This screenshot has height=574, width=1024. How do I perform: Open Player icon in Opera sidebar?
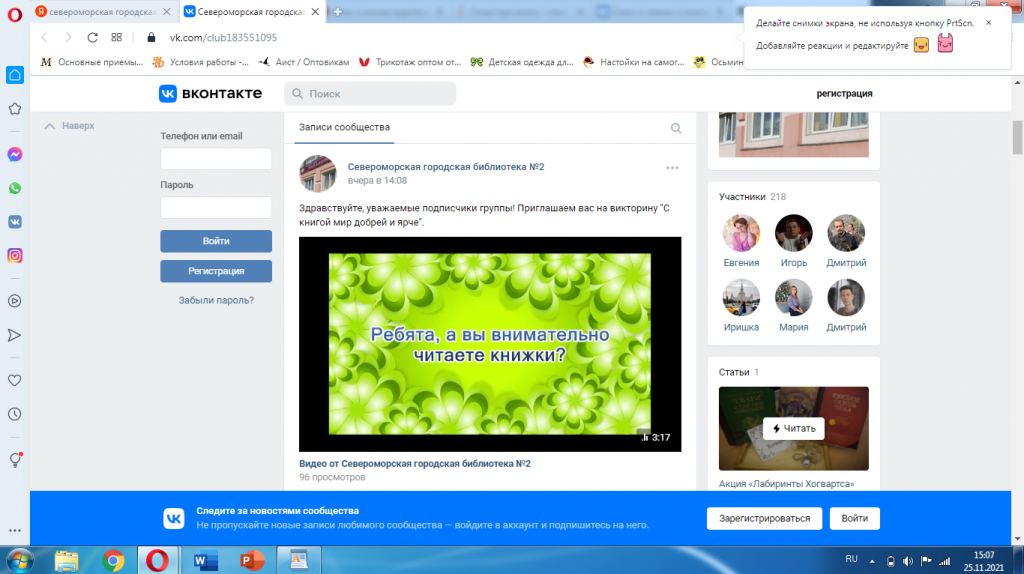point(14,301)
